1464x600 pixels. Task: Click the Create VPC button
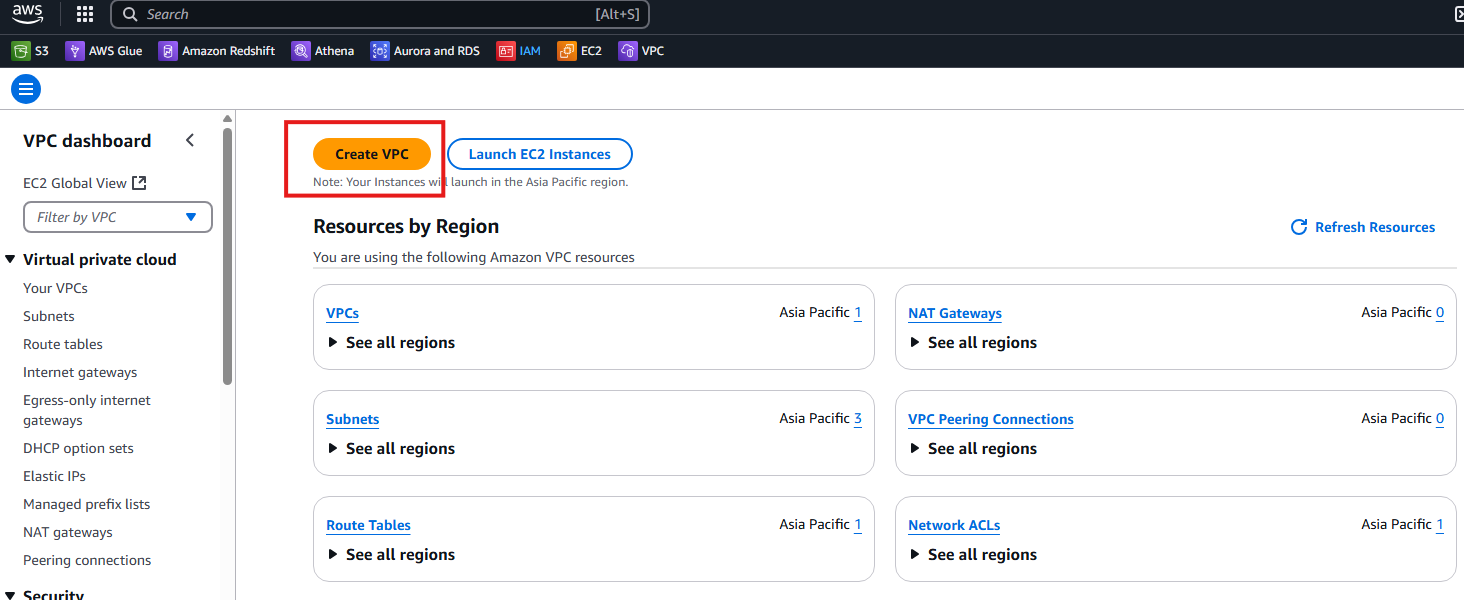372,154
